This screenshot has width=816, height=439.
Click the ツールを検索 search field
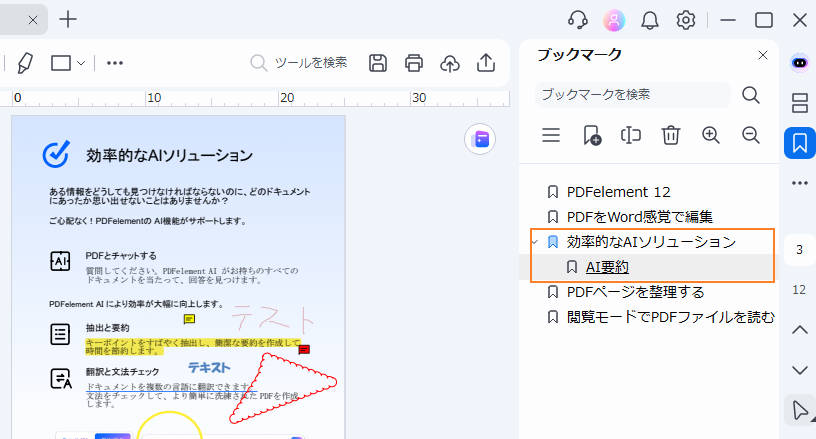[x=299, y=63]
